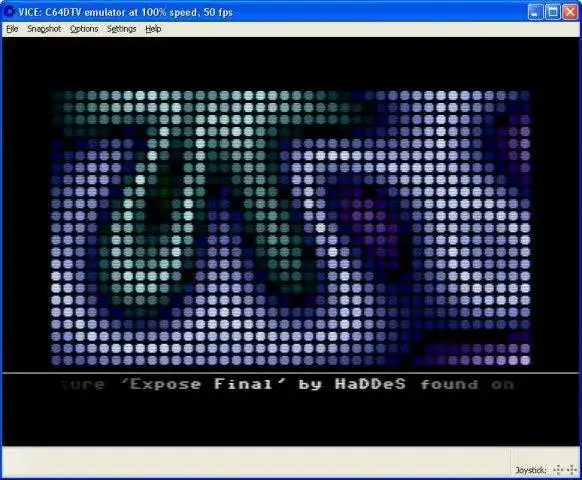Open the File menu
582x480 pixels.
[x=12, y=29]
